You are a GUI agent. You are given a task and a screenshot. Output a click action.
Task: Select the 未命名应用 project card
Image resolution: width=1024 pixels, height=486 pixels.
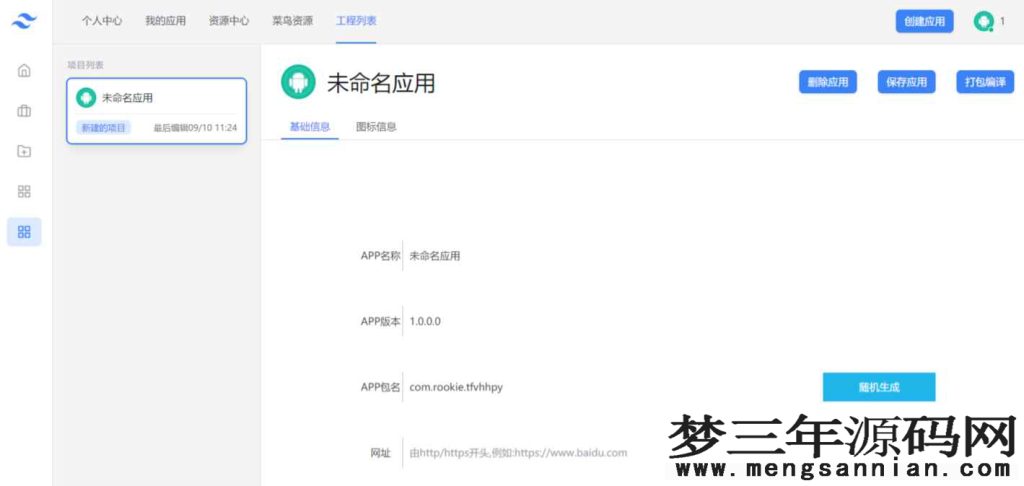tap(157, 111)
